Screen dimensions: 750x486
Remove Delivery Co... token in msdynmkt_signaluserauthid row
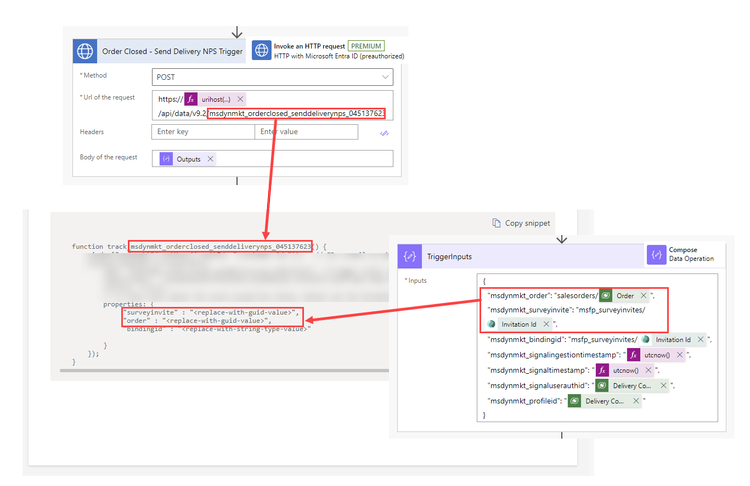click(663, 386)
